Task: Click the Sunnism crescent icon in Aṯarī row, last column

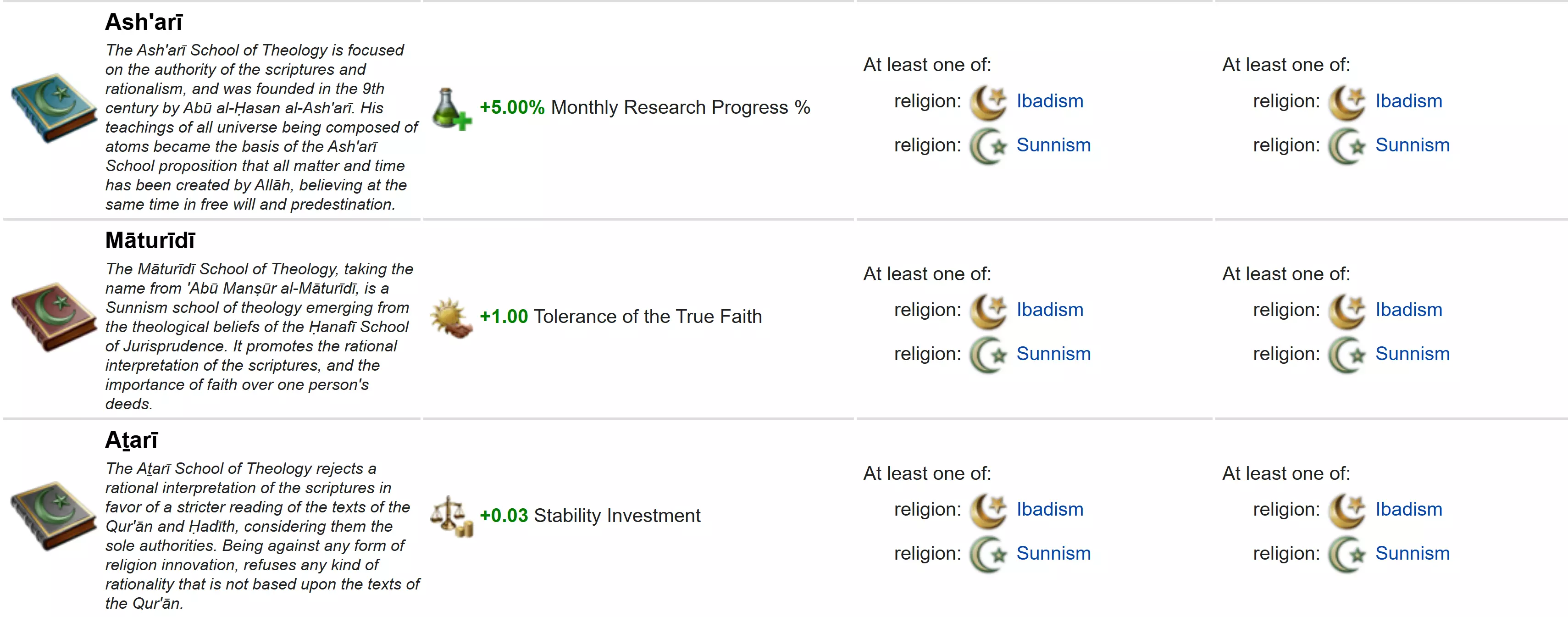Action: click(1347, 554)
